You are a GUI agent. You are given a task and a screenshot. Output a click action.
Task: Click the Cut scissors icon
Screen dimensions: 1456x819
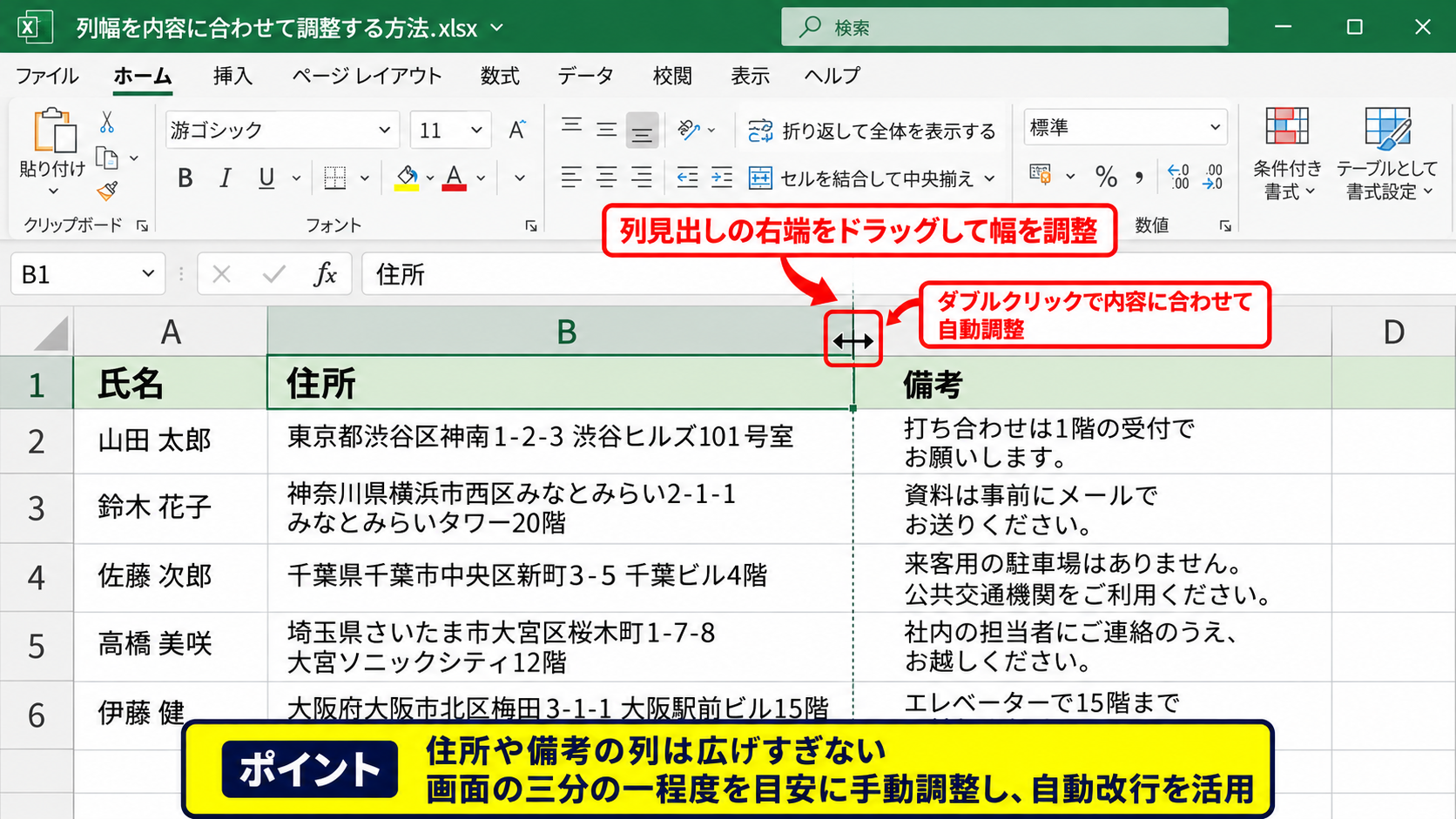click(x=107, y=122)
